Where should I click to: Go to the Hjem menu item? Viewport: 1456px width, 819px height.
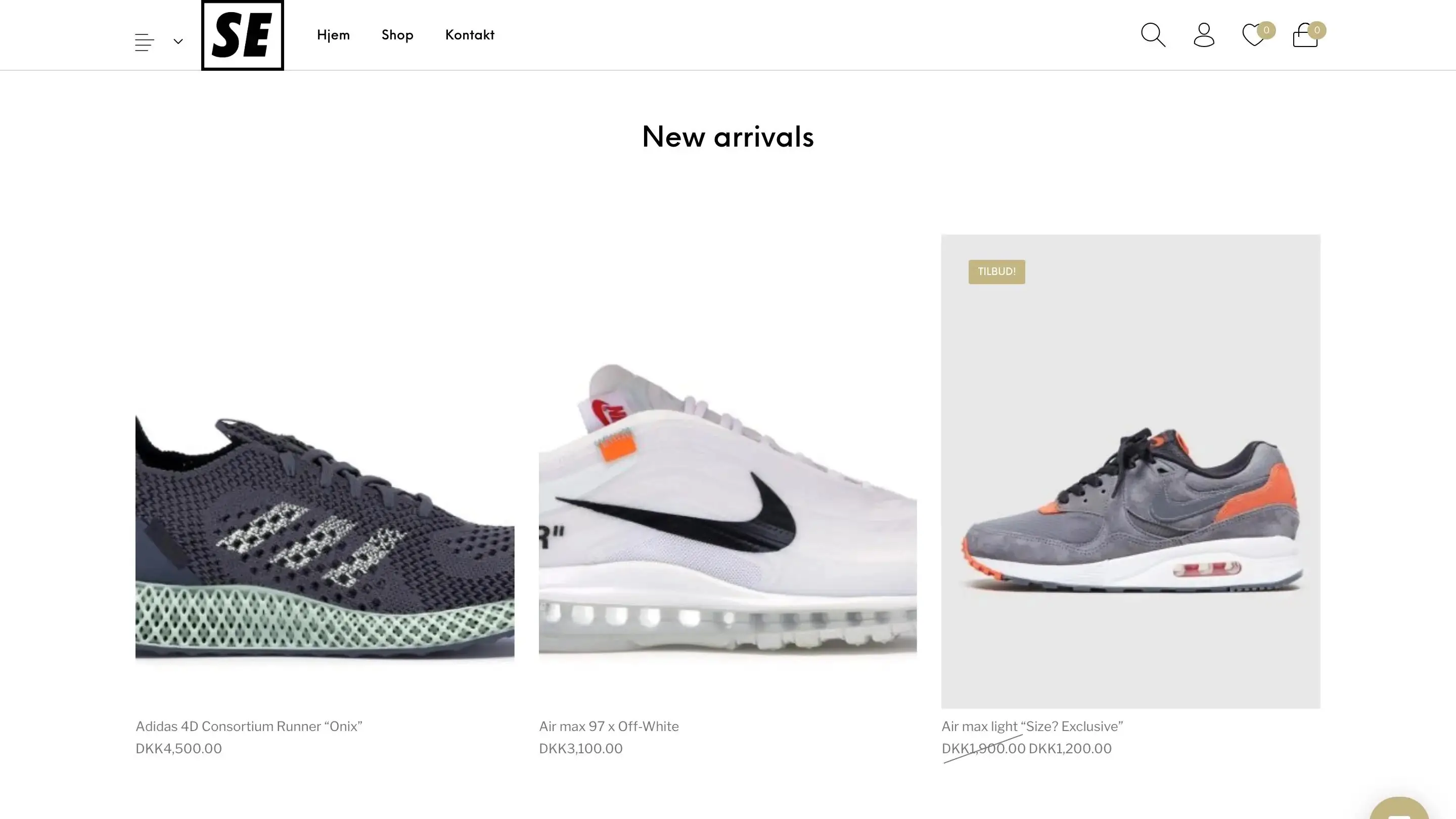tap(333, 35)
